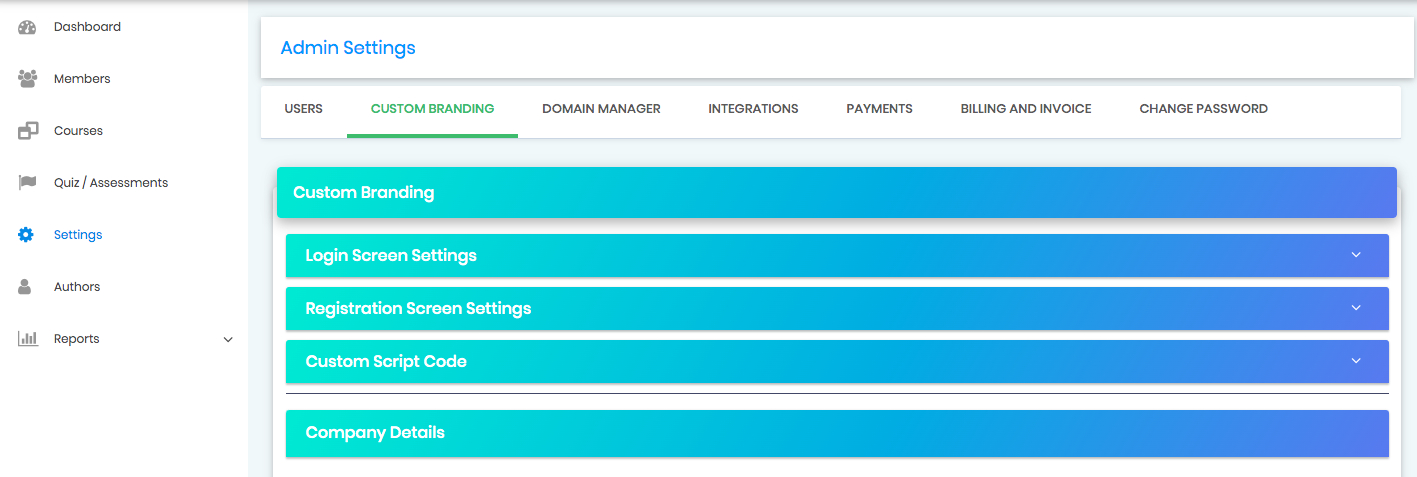Expand Login Screen Settings chevron
The height and width of the screenshot is (477, 1417).
pyautogui.click(x=1356, y=255)
